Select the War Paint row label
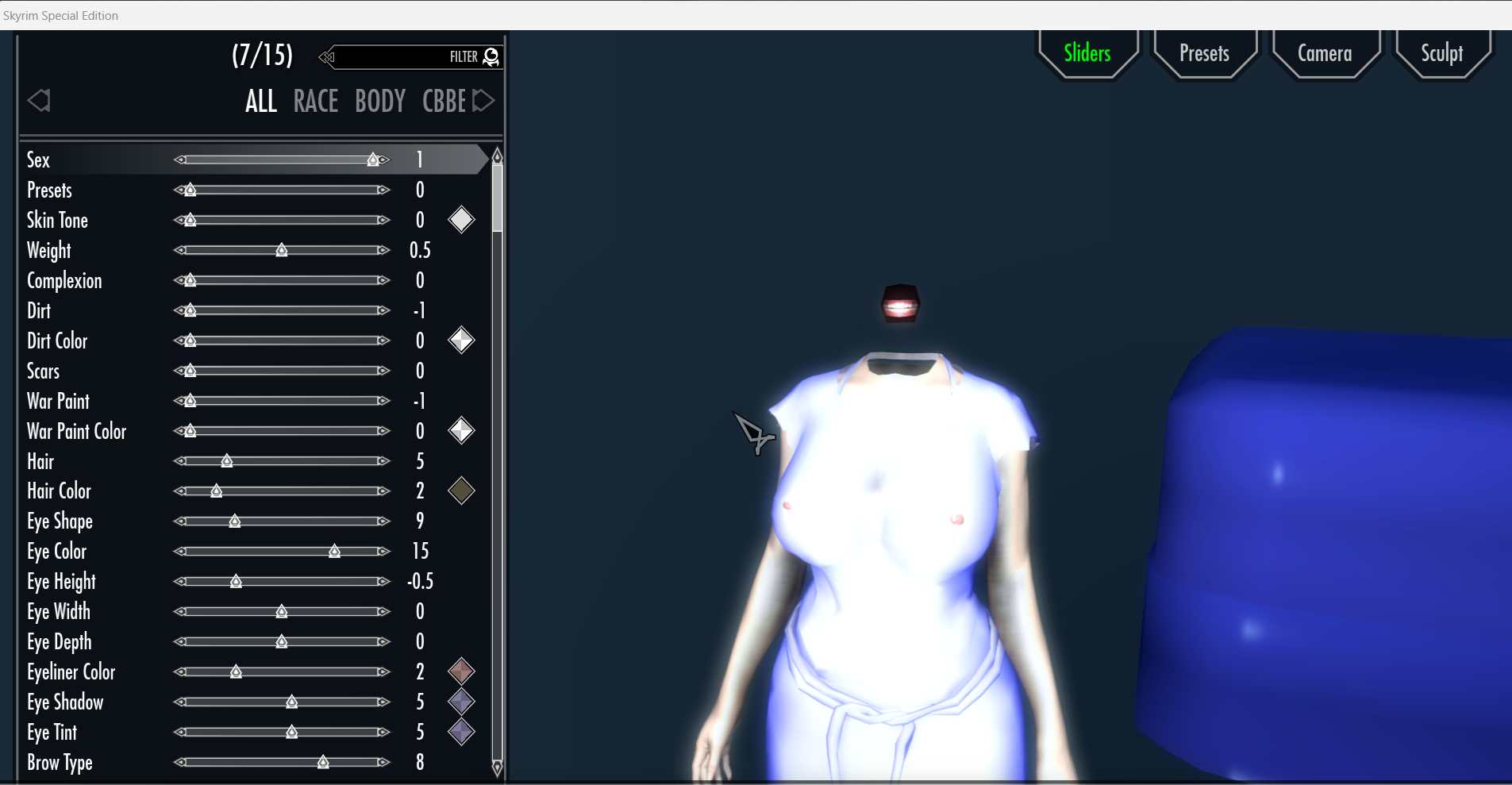This screenshot has height=785, width=1512. click(58, 401)
